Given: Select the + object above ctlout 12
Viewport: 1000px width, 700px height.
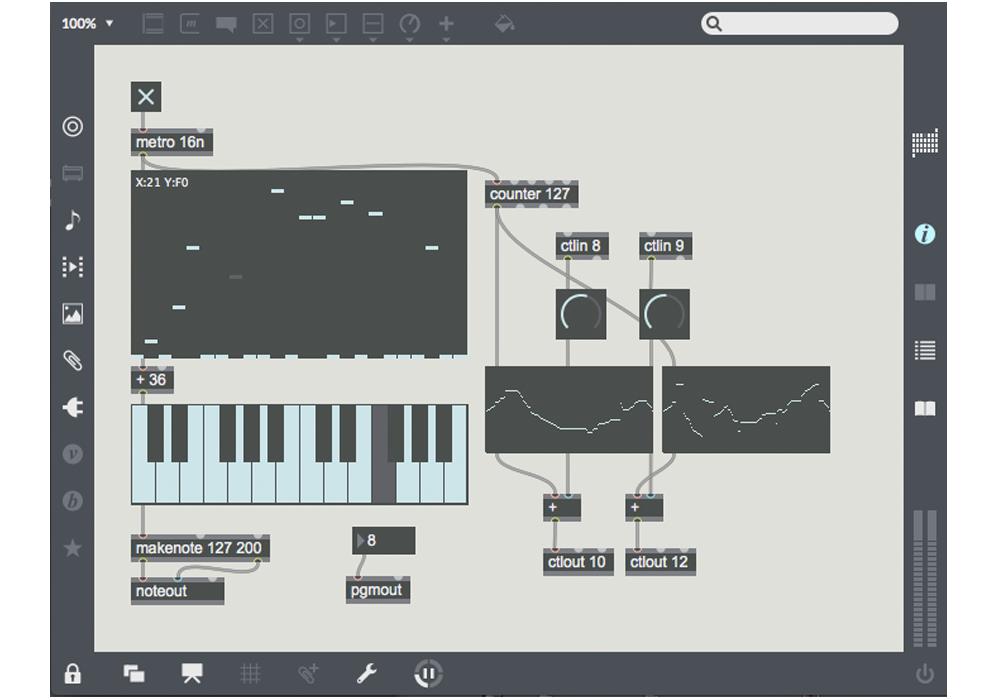Looking at the screenshot, I should [644, 507].
